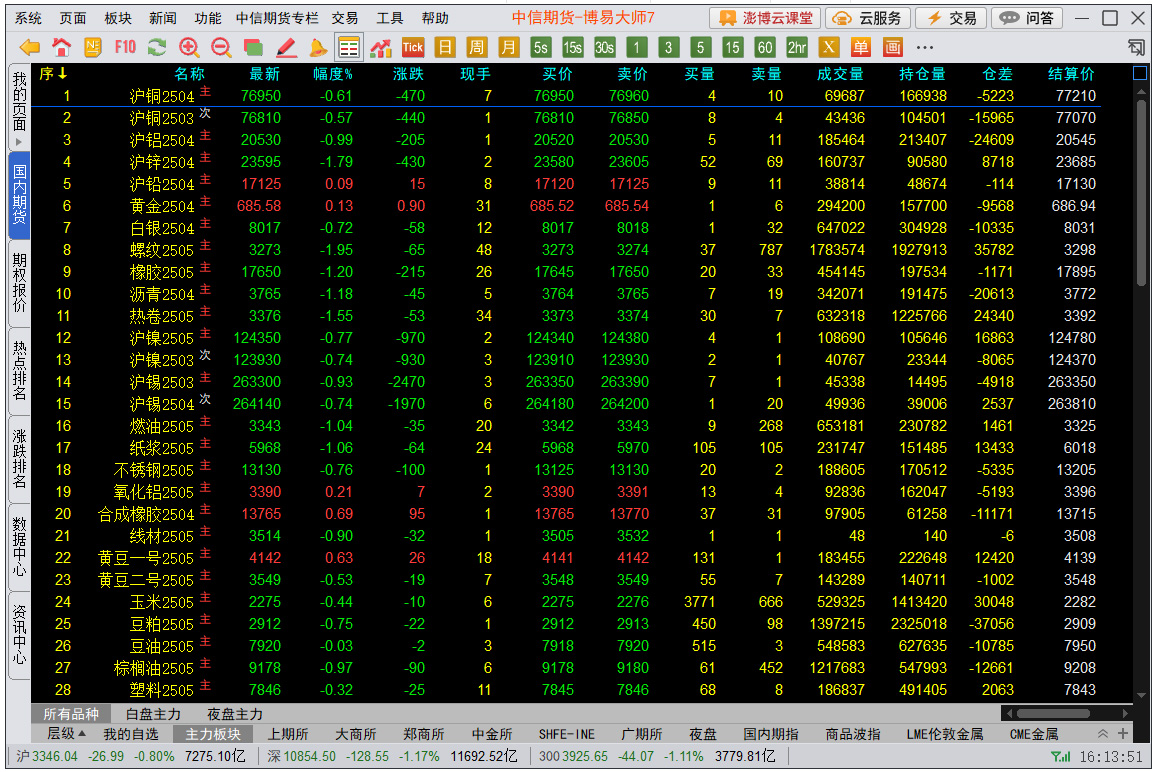This screenshot has height=772, width=1158.
Task: Click the 交易 lightning button at top right
Action: click(952, 18)
